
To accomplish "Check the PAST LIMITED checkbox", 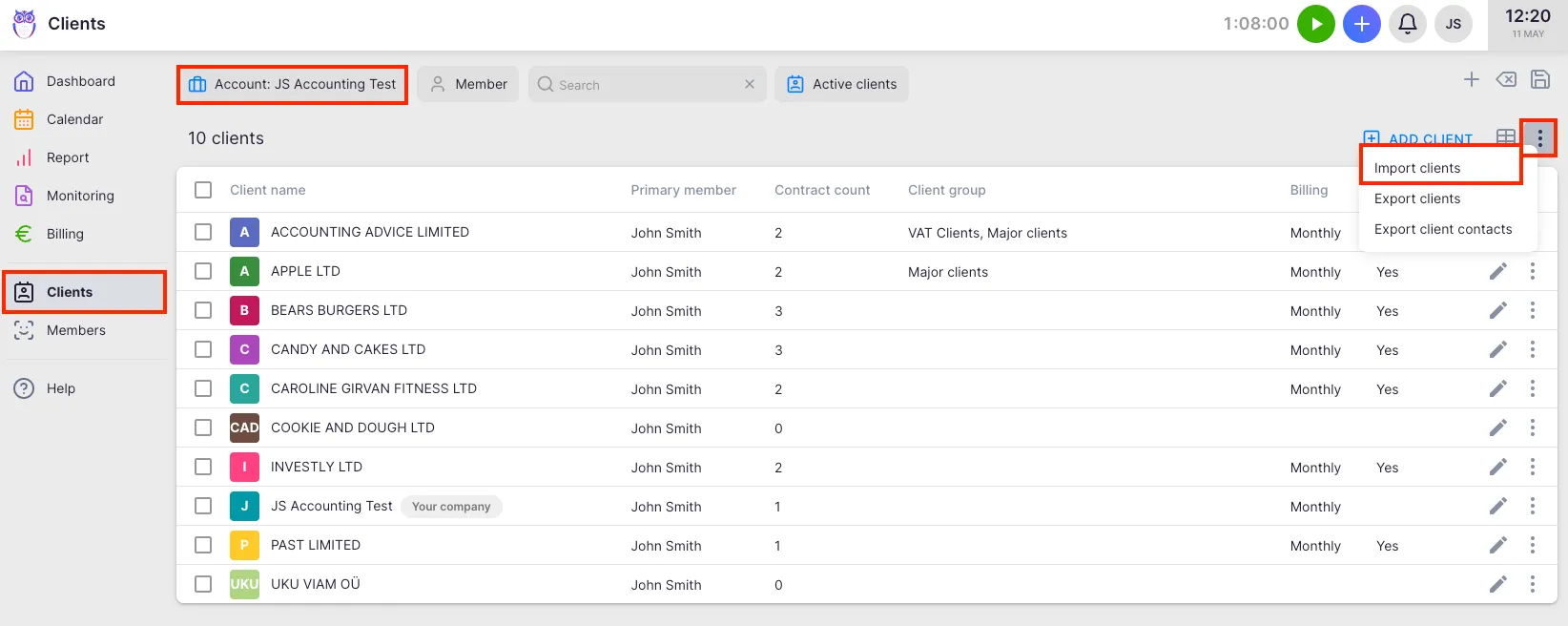I will (x=203, y=545).
